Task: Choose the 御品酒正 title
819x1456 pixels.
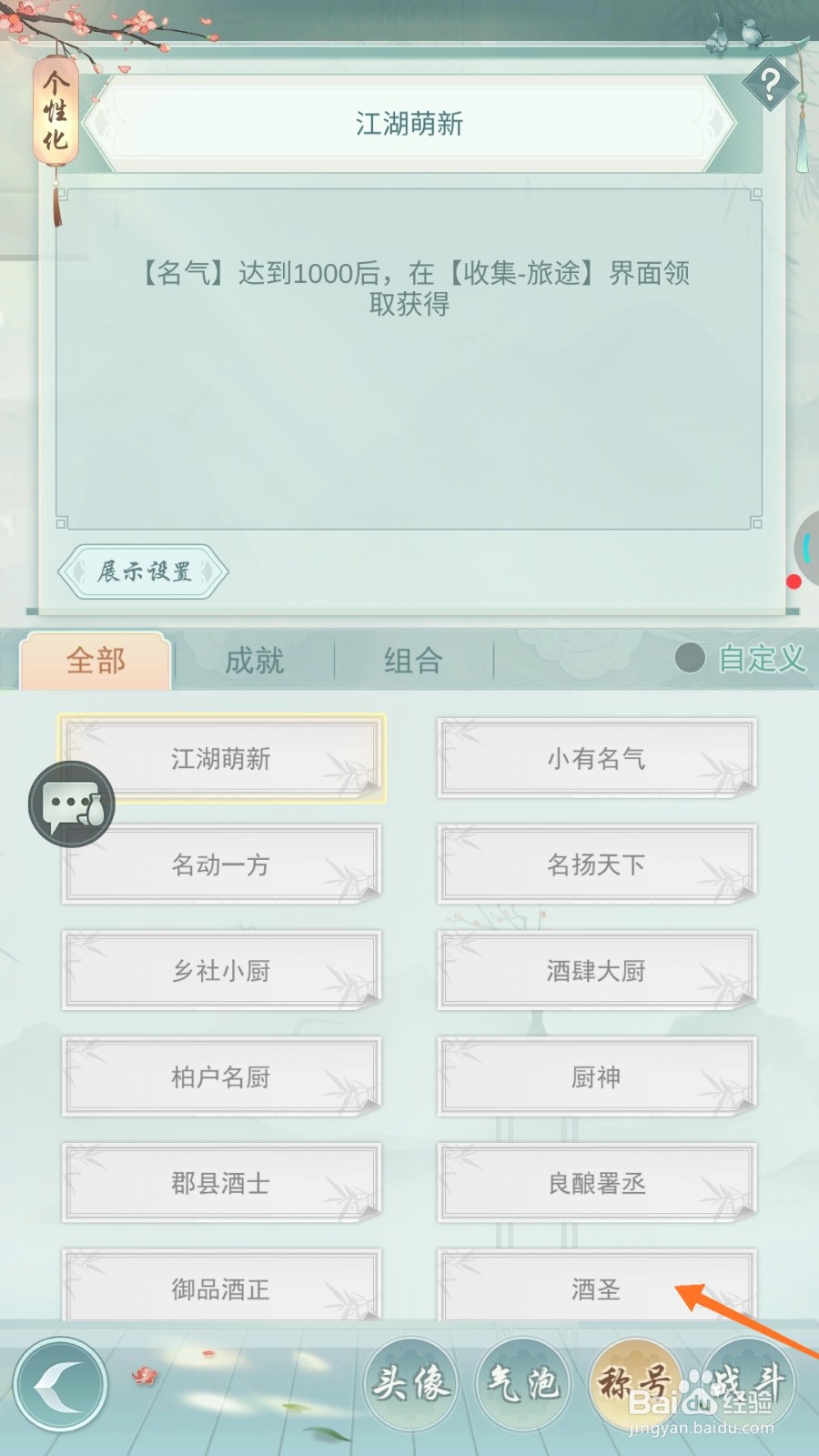Action: click(x=221, y=1287)
